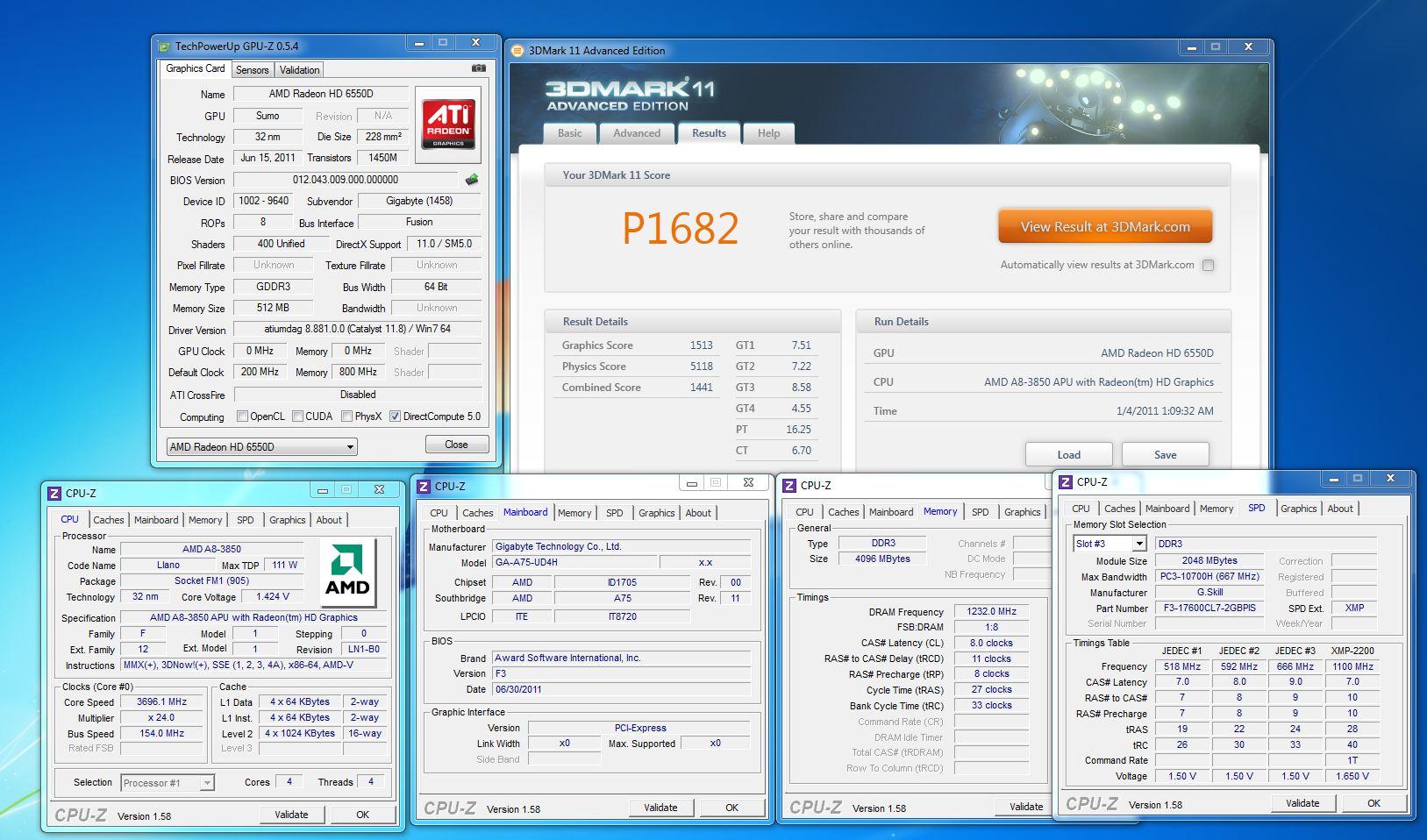Image resolution: width=1427 pixels, height=840 pixels.
Task: Click the P1682 score text
Action: [x=680, y=228]
